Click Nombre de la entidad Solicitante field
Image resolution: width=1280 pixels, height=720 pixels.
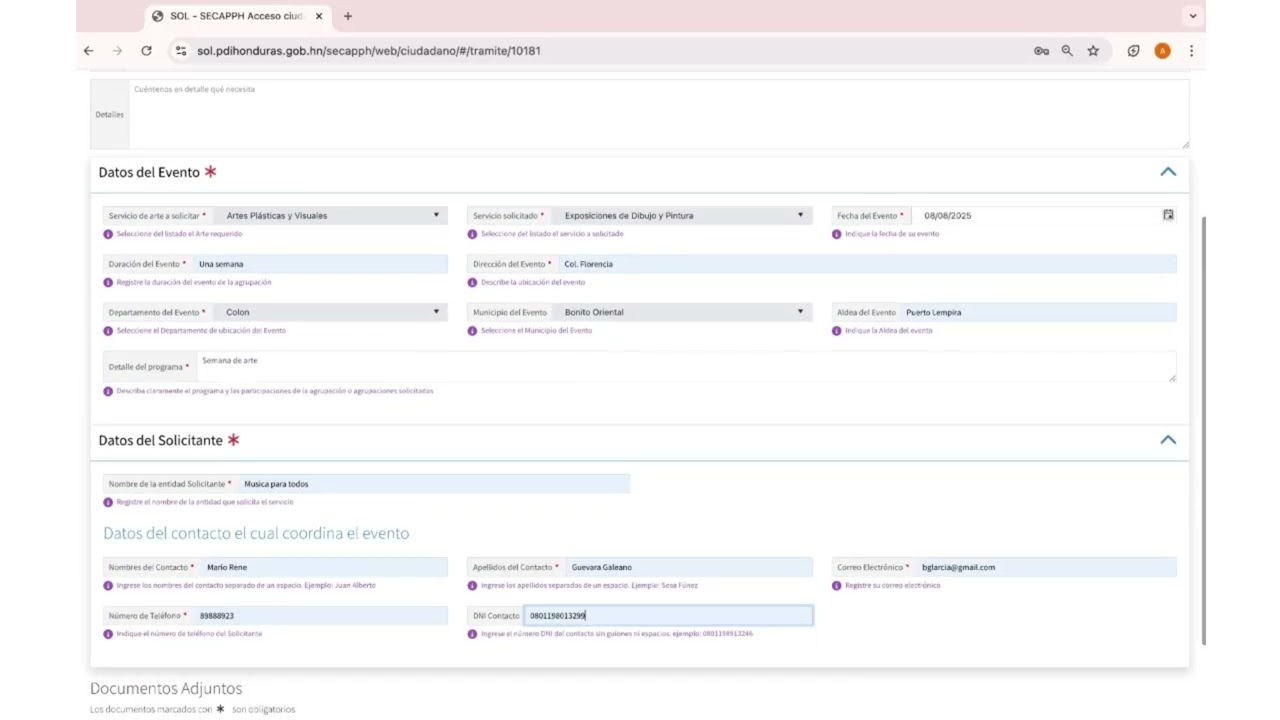coord(434,484)
